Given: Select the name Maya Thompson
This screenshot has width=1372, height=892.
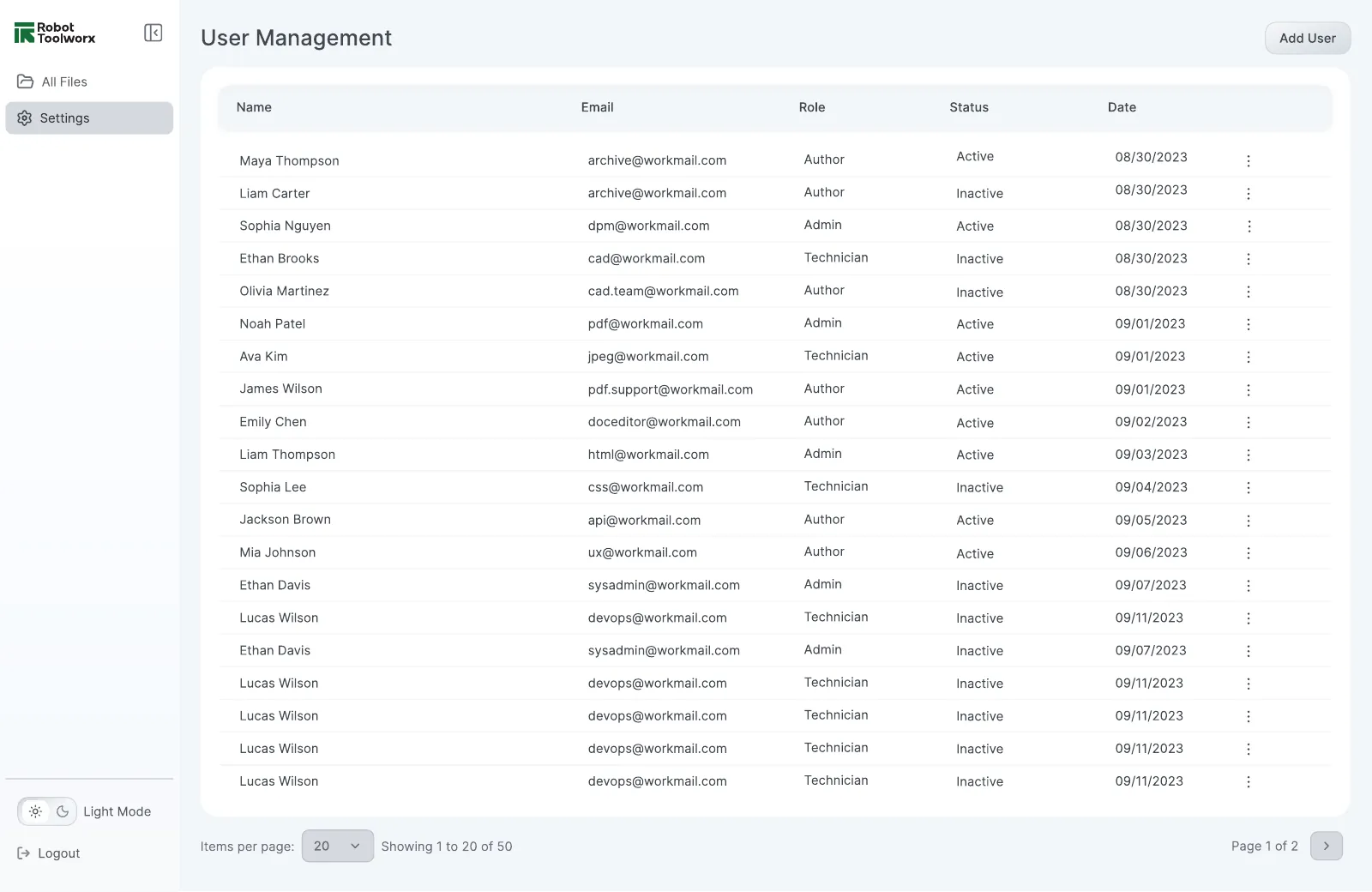Looking at the screenshot, I should [x=289, y=160].
